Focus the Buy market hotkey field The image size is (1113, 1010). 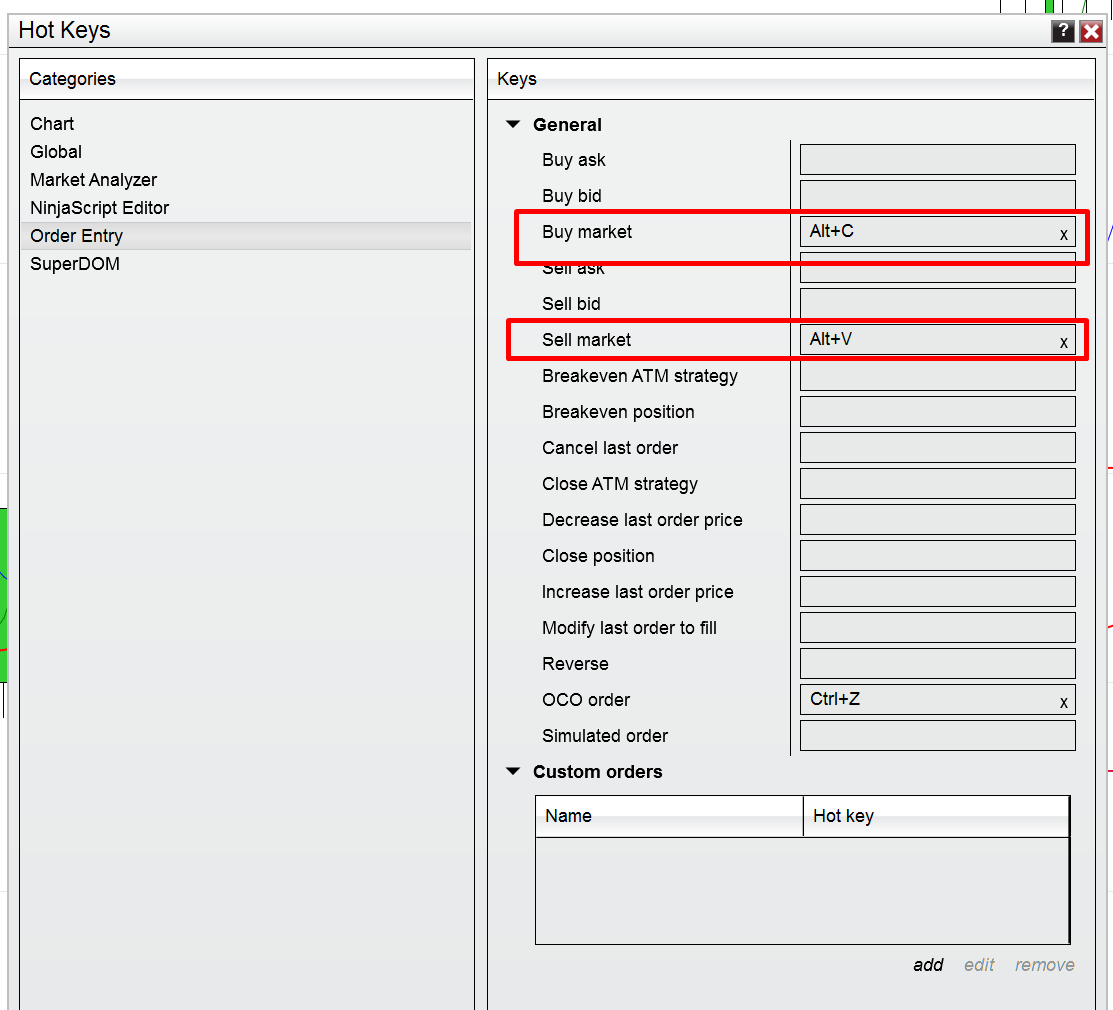coord(937,231)
